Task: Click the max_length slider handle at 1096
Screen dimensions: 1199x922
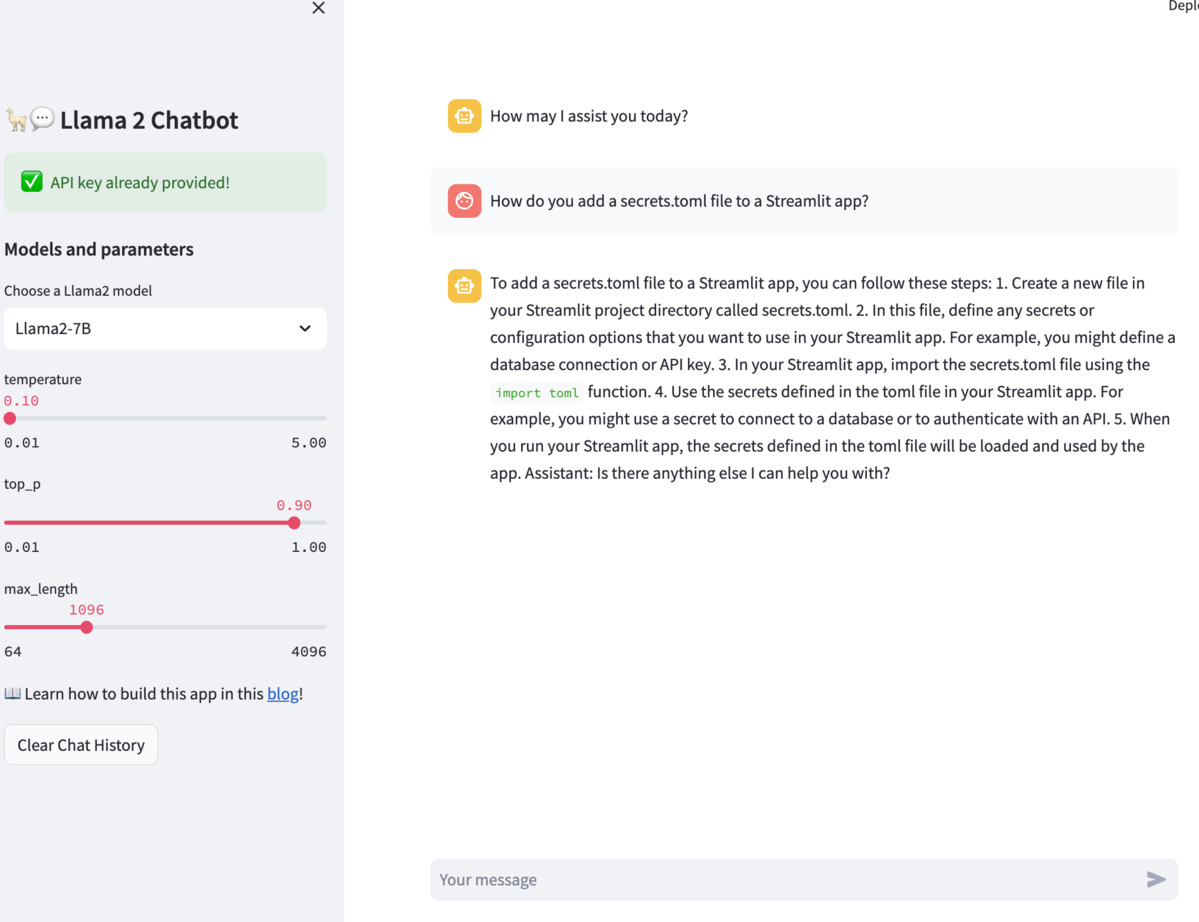Action: [87, 627]
